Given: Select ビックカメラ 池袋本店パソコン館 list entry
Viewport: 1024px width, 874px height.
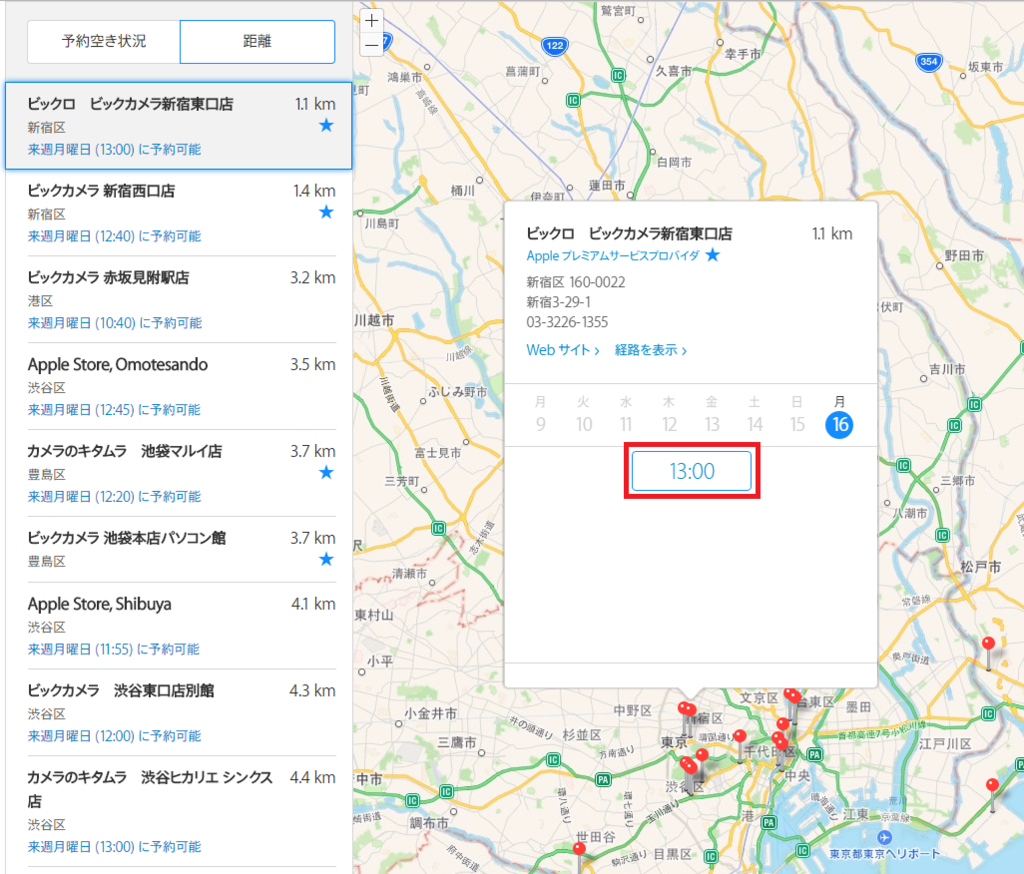Looking at the screenshot, I should (x=181, y=550).
